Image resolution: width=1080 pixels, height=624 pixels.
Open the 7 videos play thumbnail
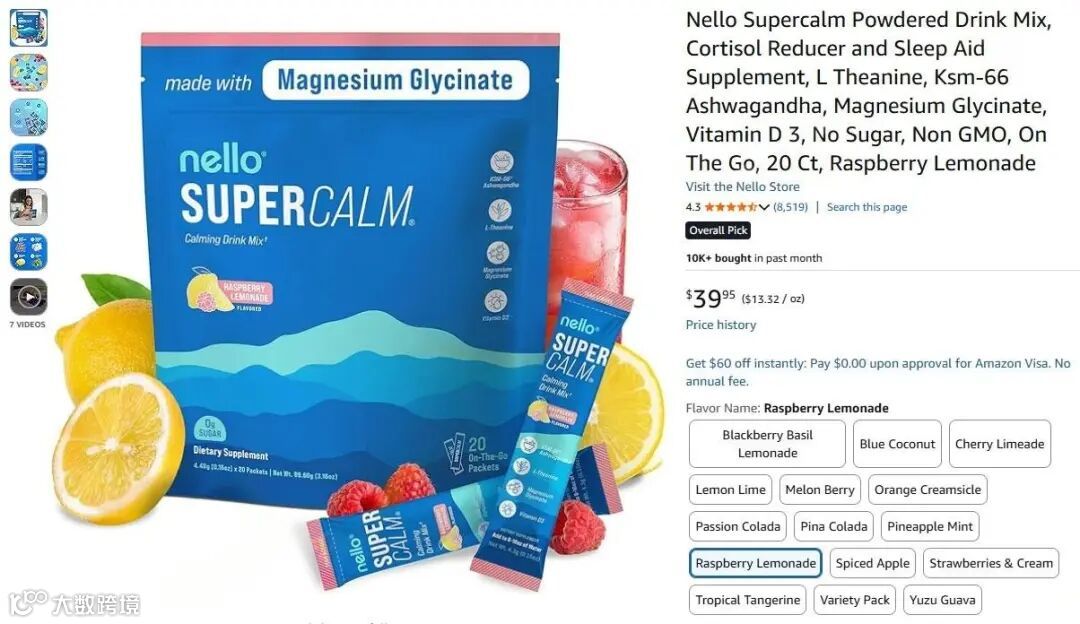(x=28, y=297)
